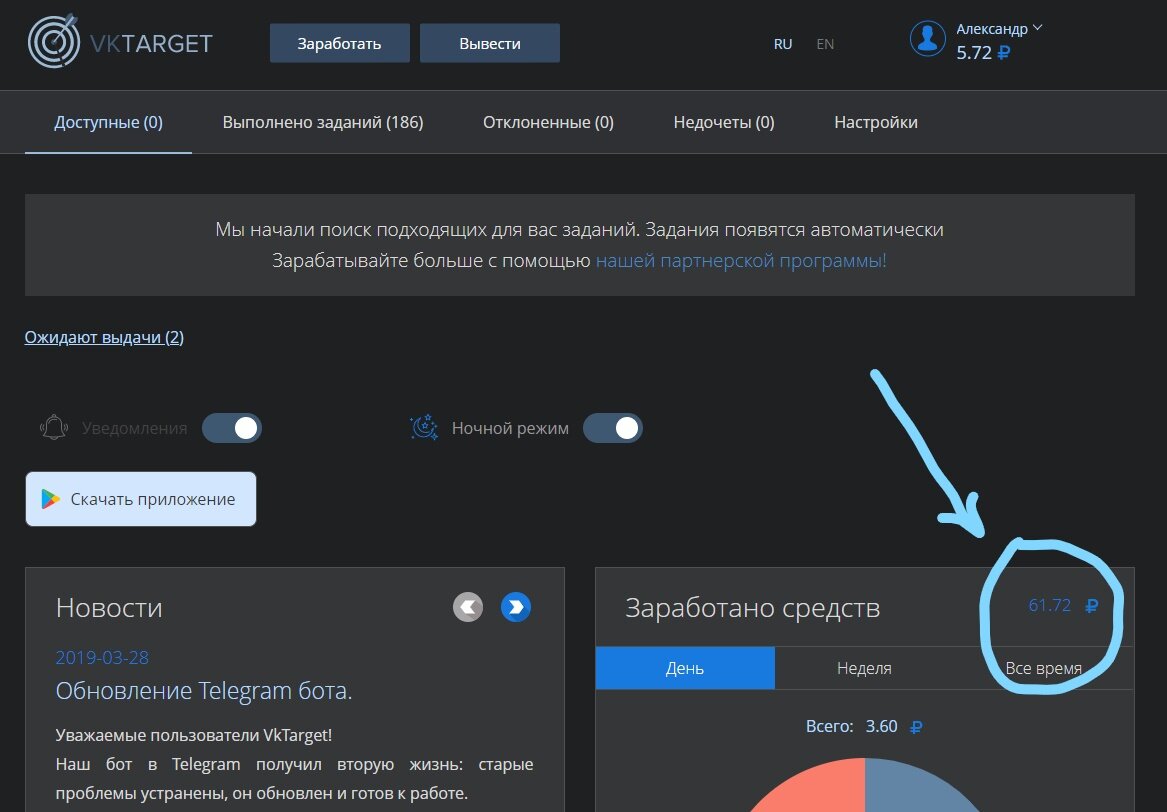Click the Уважаемые пользователи VkTarget! text

(194, 735)
